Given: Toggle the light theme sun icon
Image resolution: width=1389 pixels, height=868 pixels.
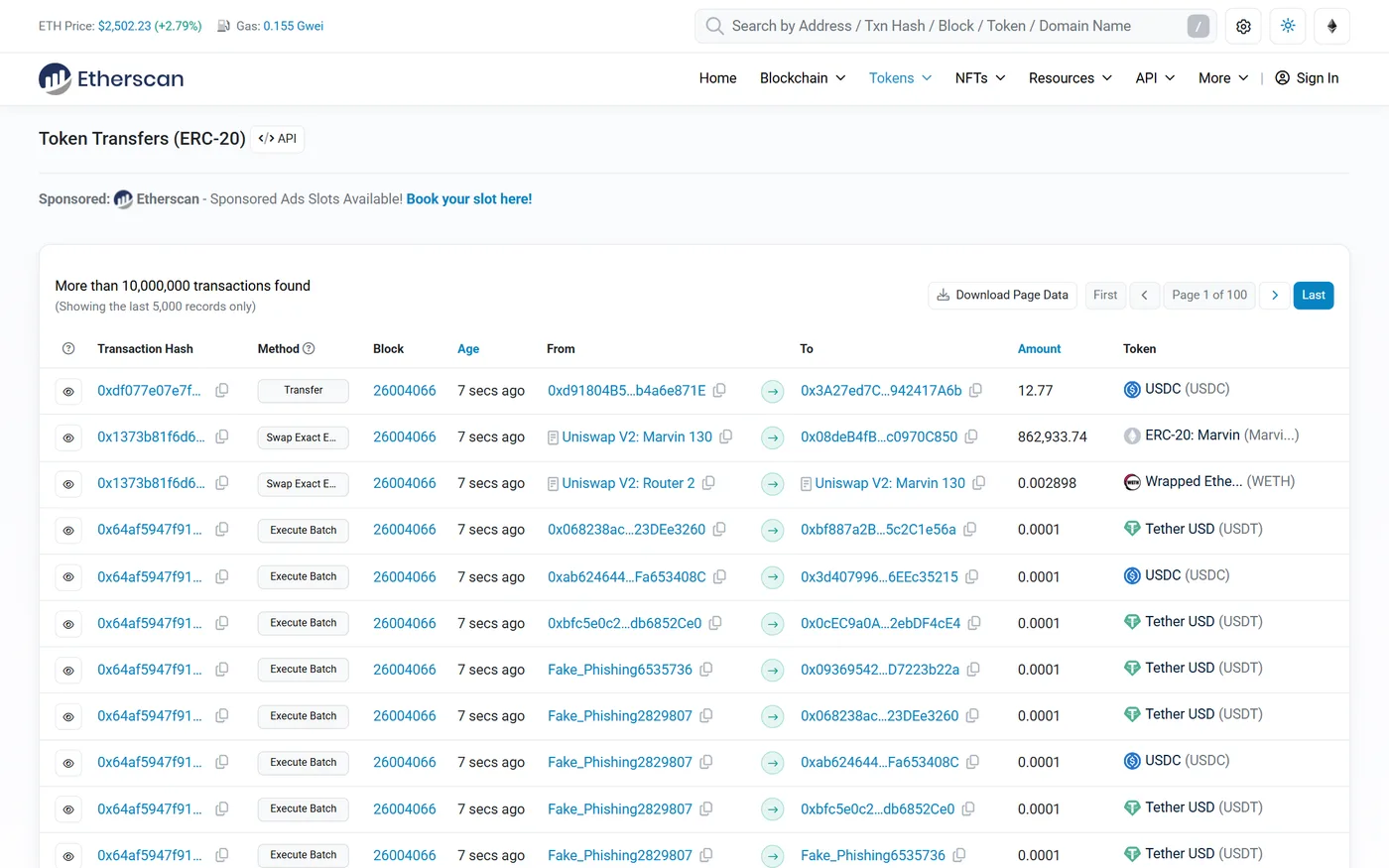Looking at the screenshot, I should 1288,27.
